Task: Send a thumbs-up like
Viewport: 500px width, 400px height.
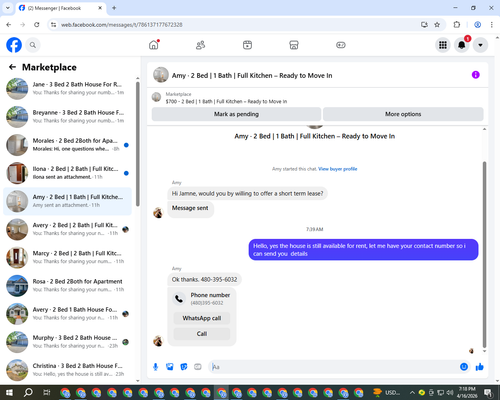Action: tap(480, 367)
